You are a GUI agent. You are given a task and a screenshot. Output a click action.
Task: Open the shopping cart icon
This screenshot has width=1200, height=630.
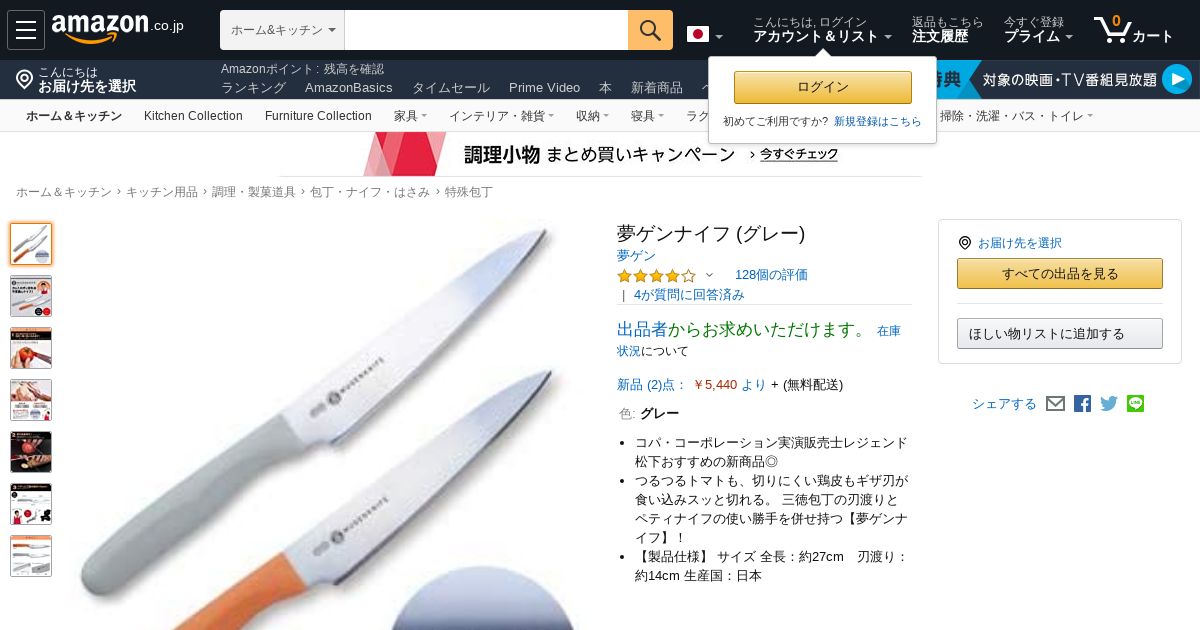(x=1133, y=30)
